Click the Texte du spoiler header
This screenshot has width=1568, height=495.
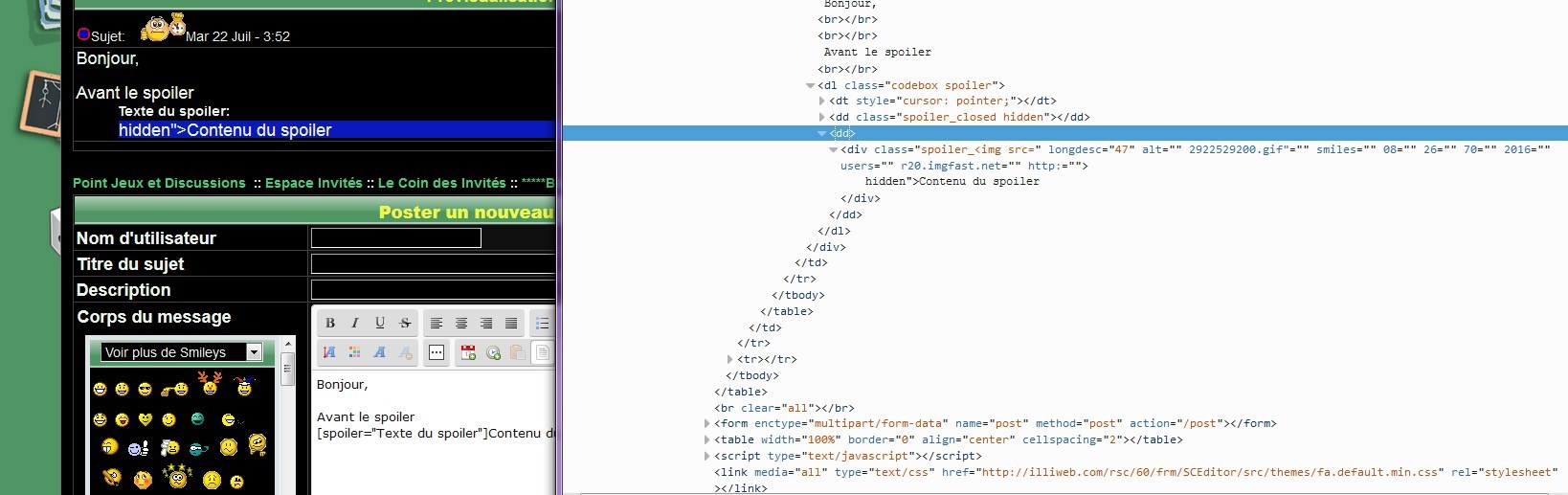tap(174, 111)
